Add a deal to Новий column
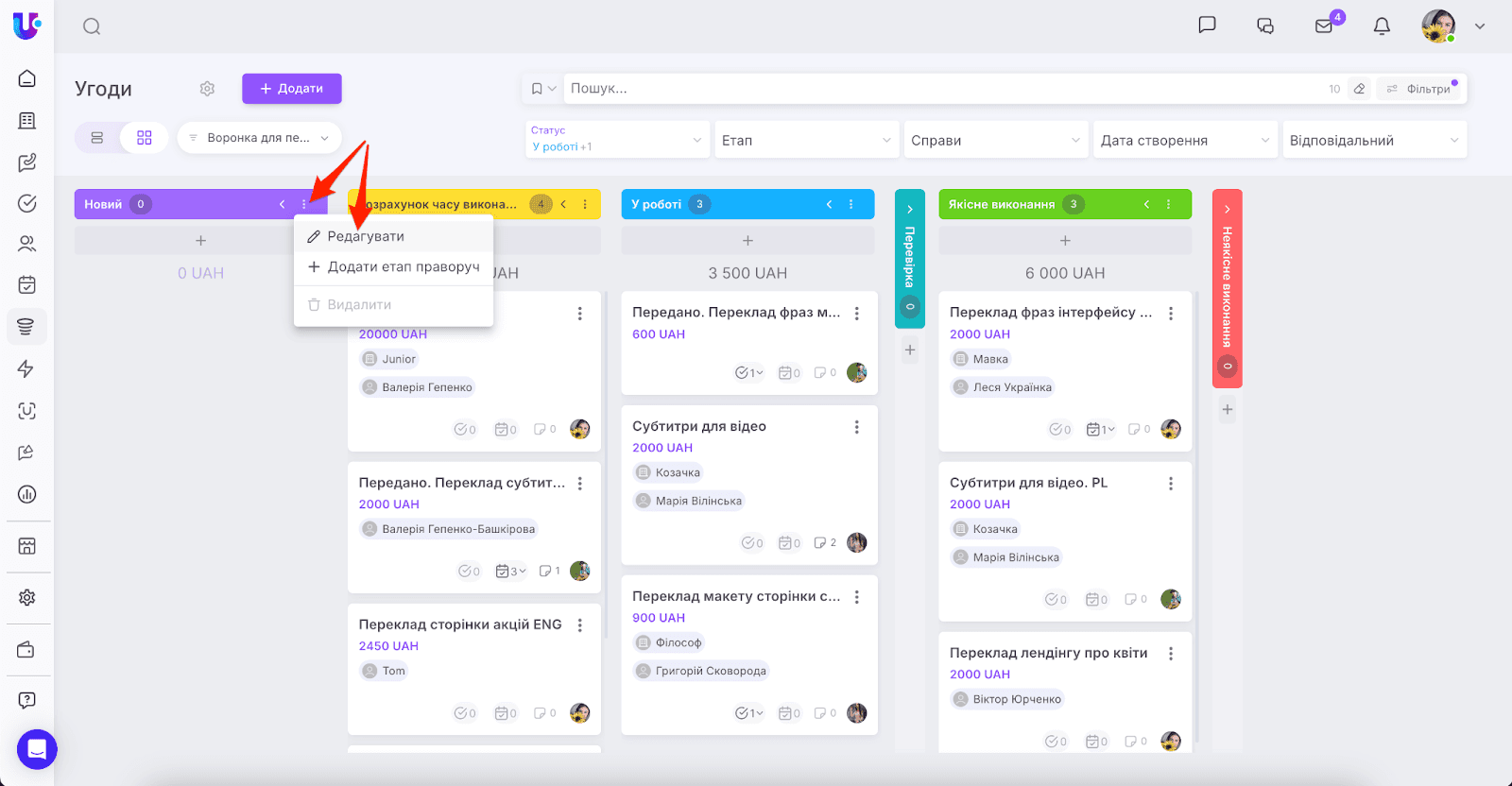Viewport: 1512px width, 786px height. click(x=201, y=241)
